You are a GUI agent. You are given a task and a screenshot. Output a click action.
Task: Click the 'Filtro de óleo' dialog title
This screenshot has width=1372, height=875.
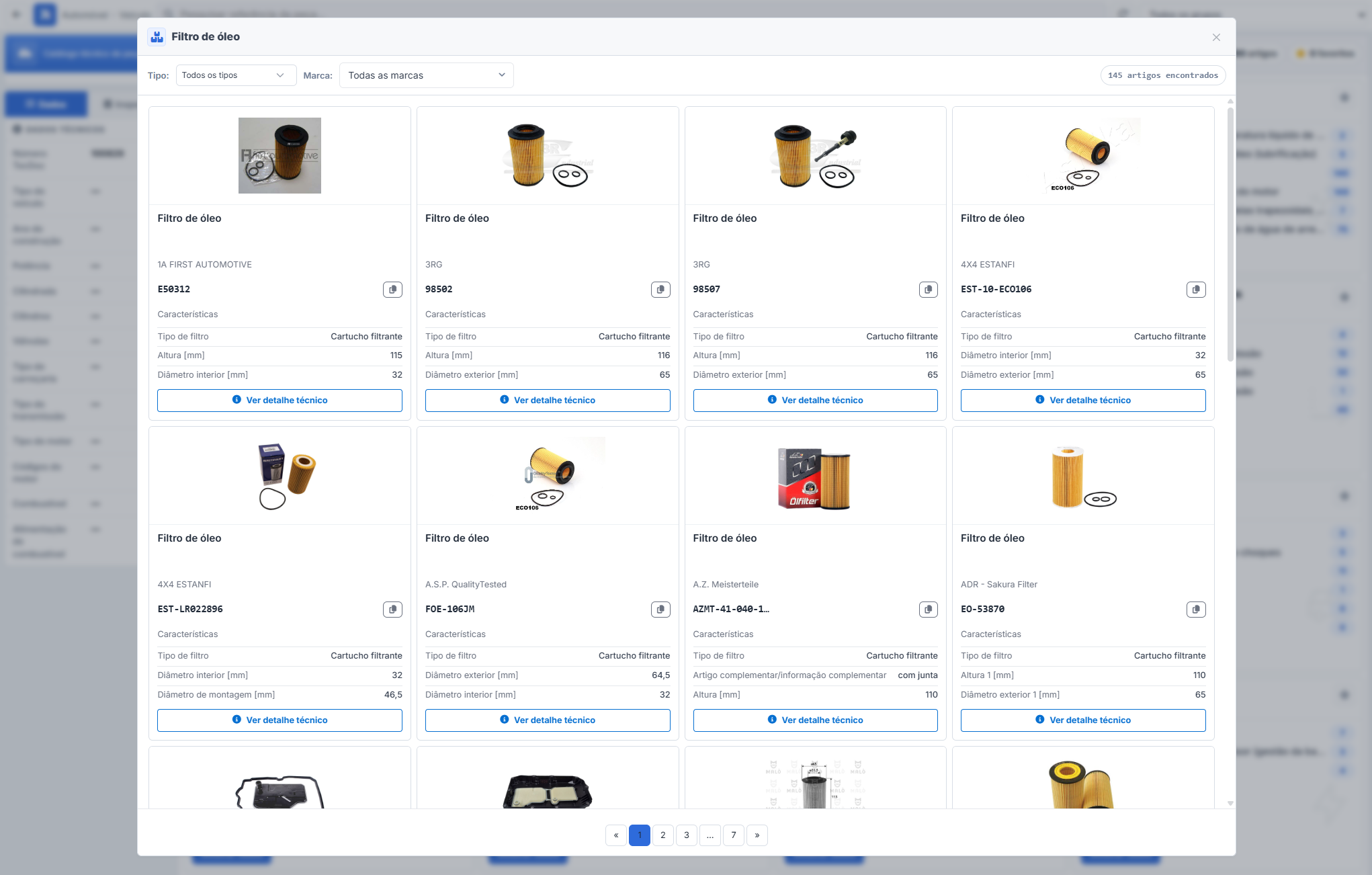tap(206, 37)
